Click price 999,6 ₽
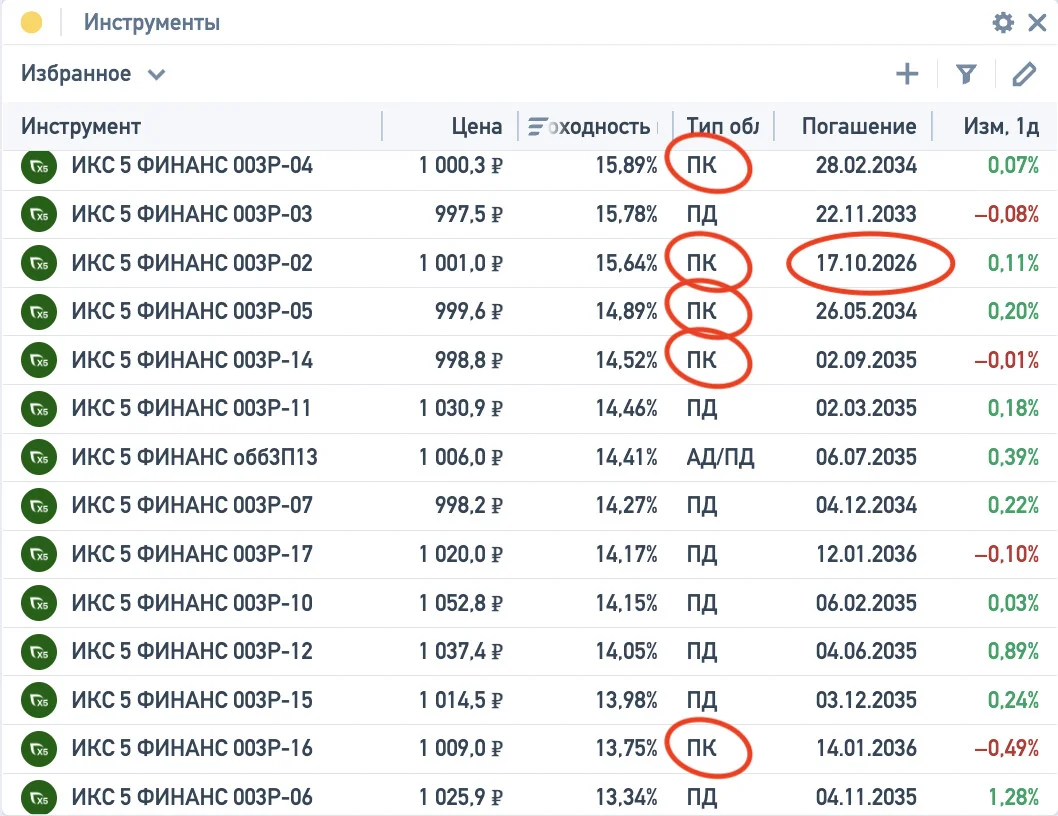The image size is (1058, 816). click(x=469, y=311)
